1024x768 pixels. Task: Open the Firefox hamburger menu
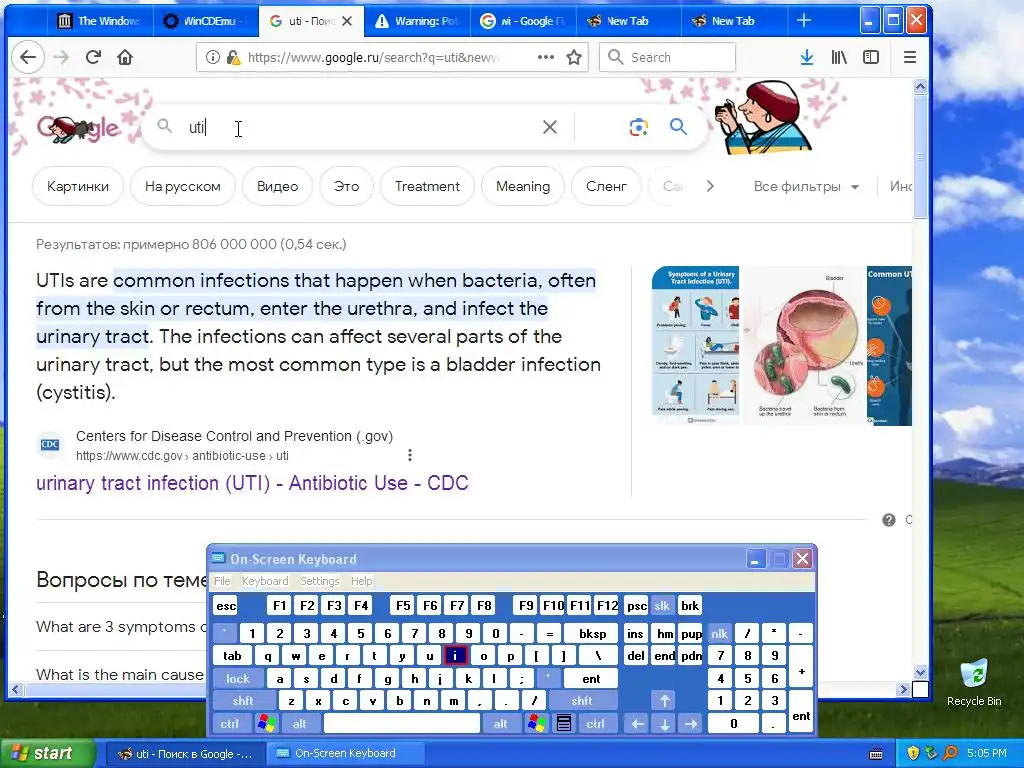point(910,57)
